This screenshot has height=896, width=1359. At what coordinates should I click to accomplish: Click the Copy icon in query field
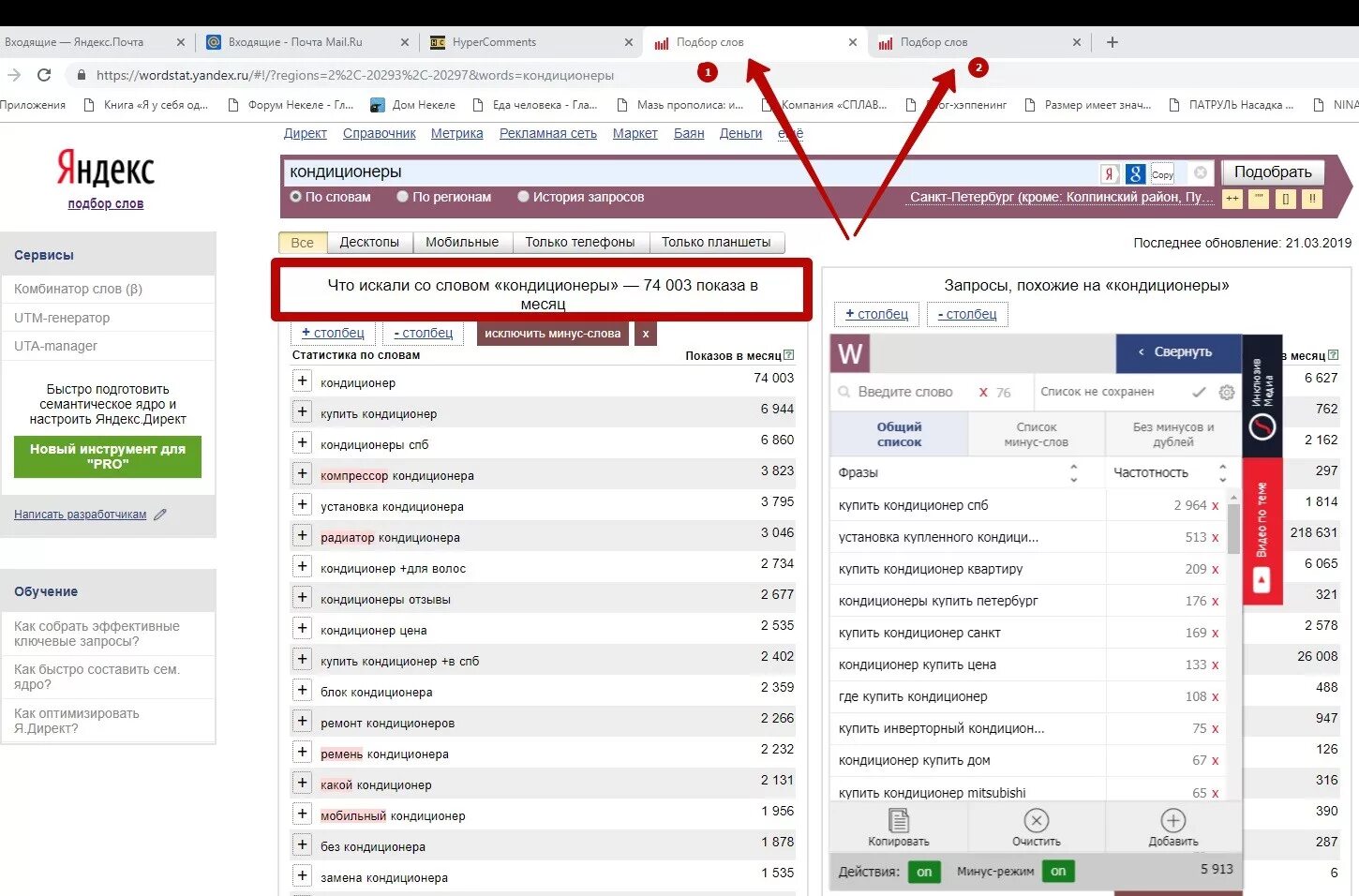tap(1162, 173)
